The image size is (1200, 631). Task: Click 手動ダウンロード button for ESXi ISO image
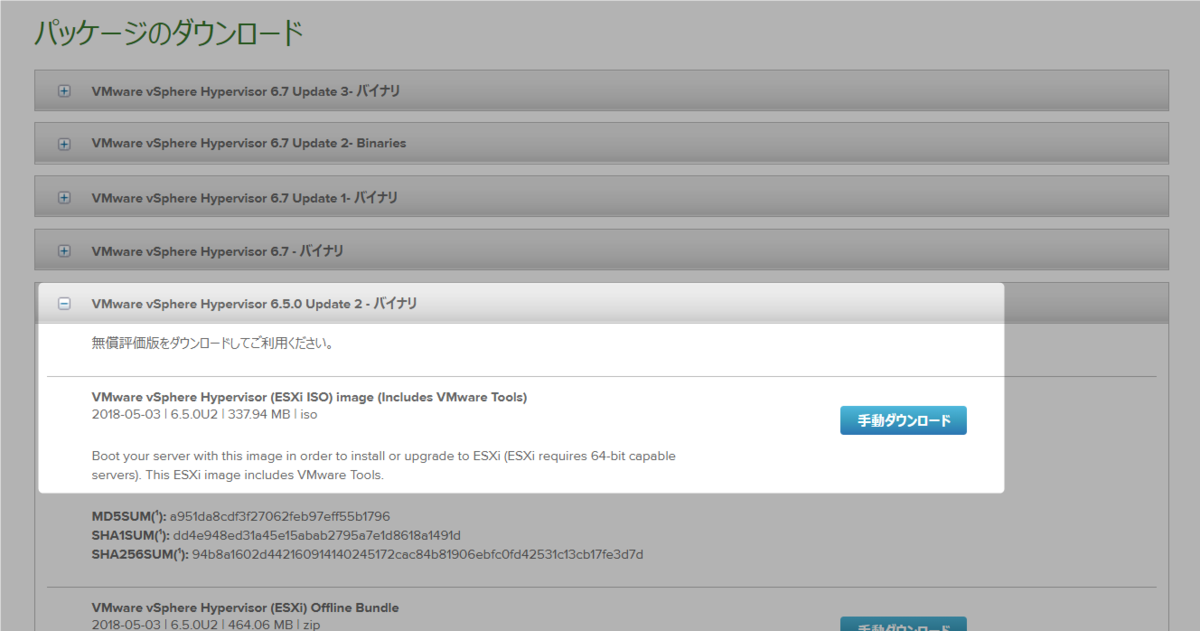tap(903, 421)
